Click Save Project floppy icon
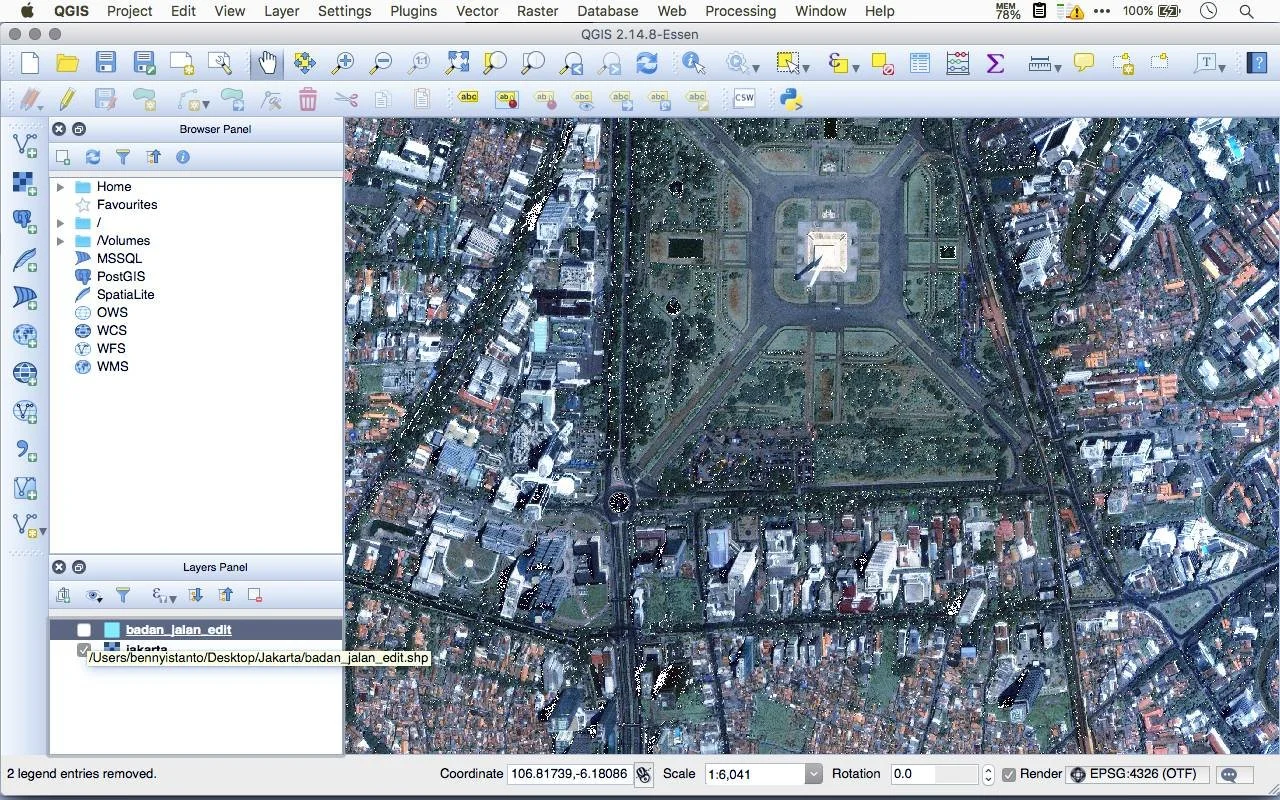This screenshot has width=1280, height=800. pos(106,63)
